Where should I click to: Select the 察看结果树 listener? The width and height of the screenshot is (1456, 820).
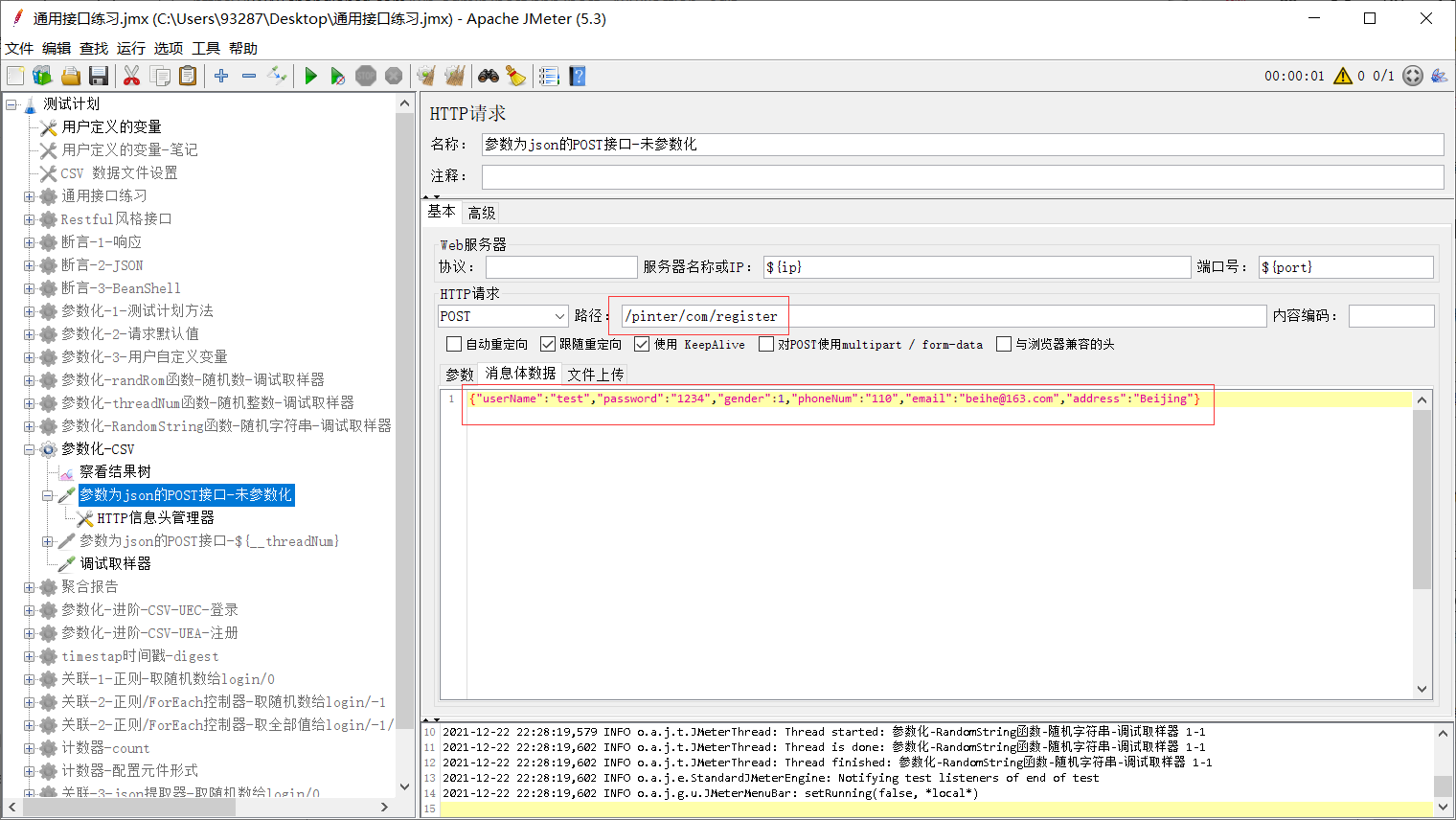click(115, 471)
